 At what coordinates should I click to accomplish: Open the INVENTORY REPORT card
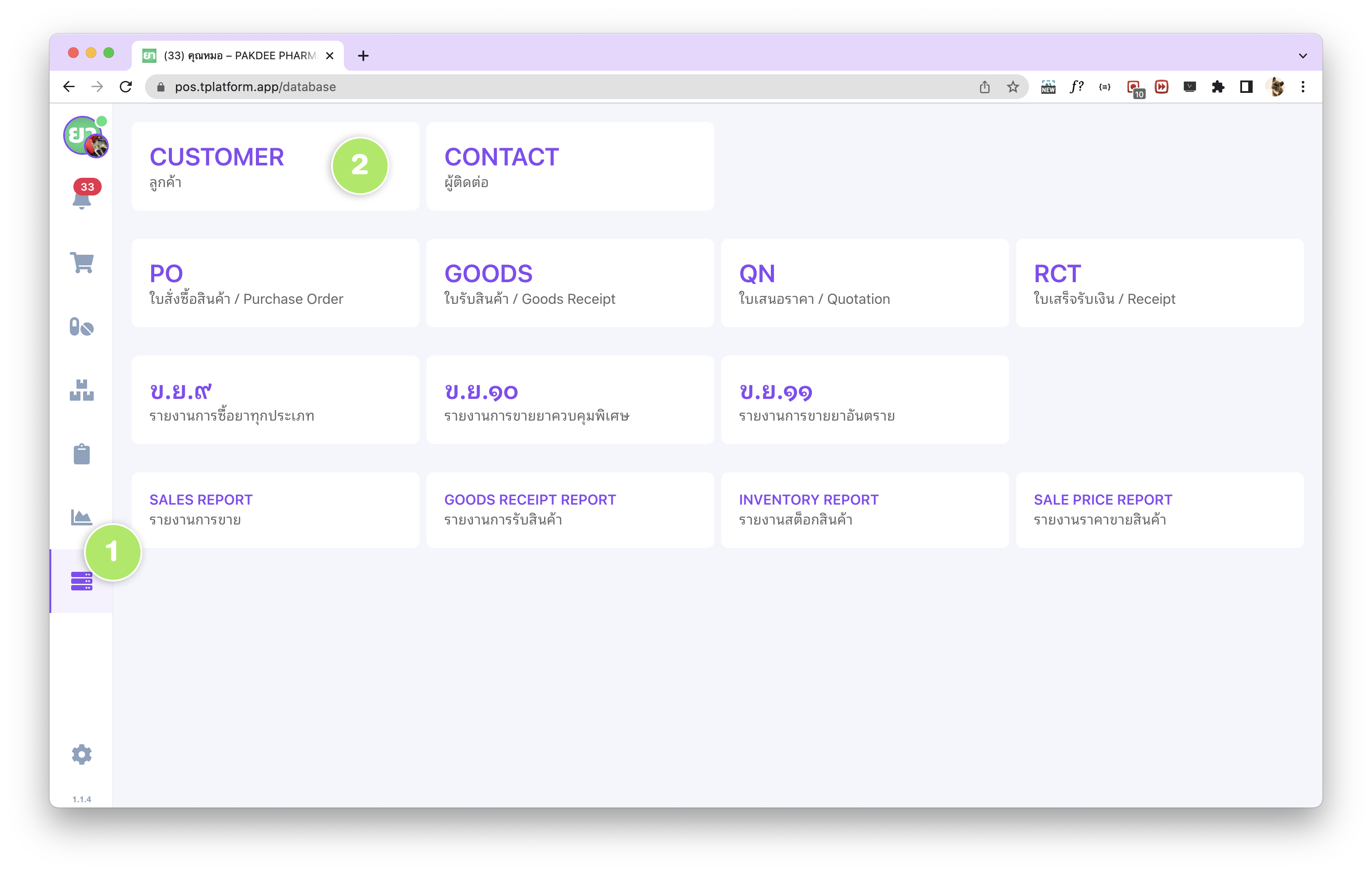tap(864, 510)
